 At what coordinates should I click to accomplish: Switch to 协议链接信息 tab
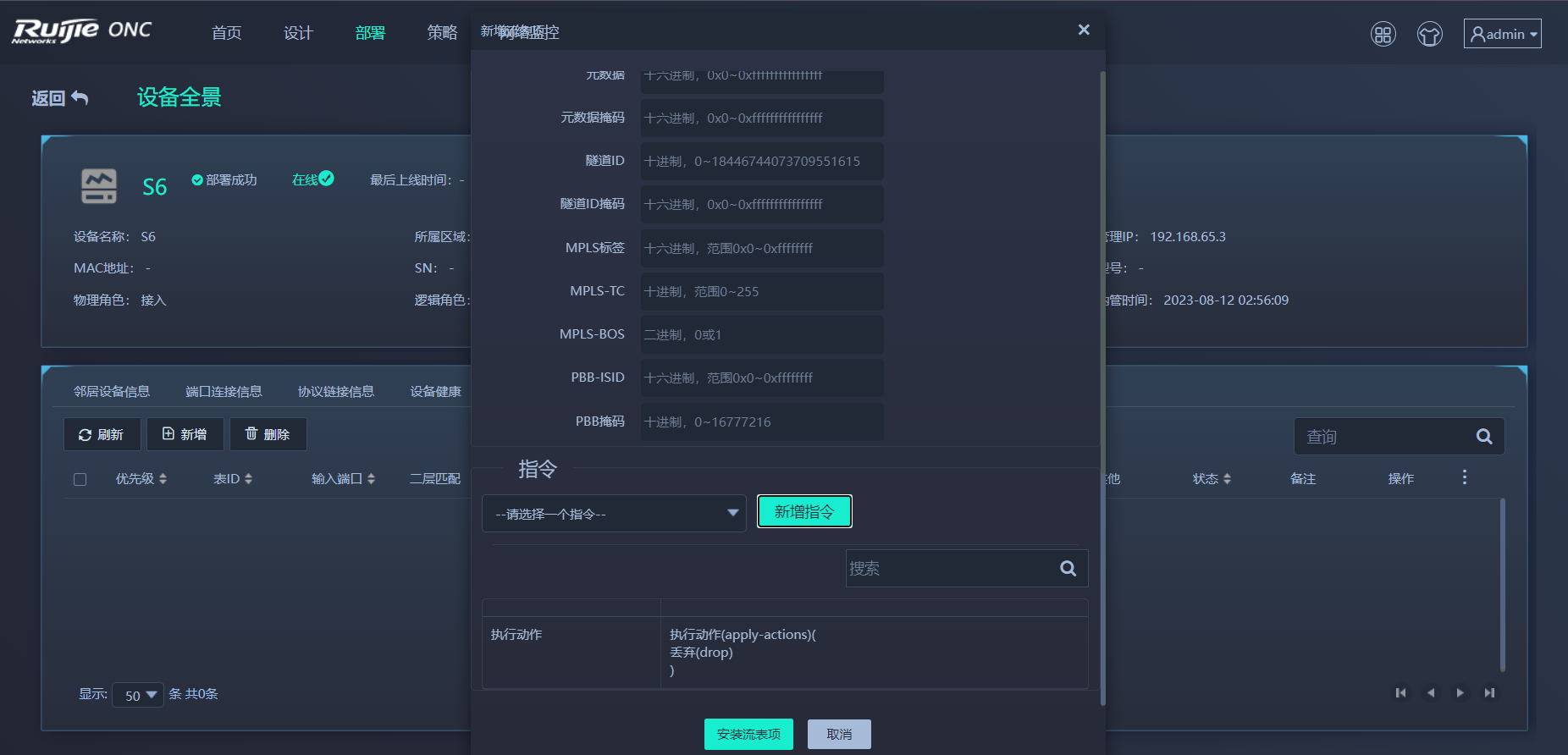click(x=336, y=391)
